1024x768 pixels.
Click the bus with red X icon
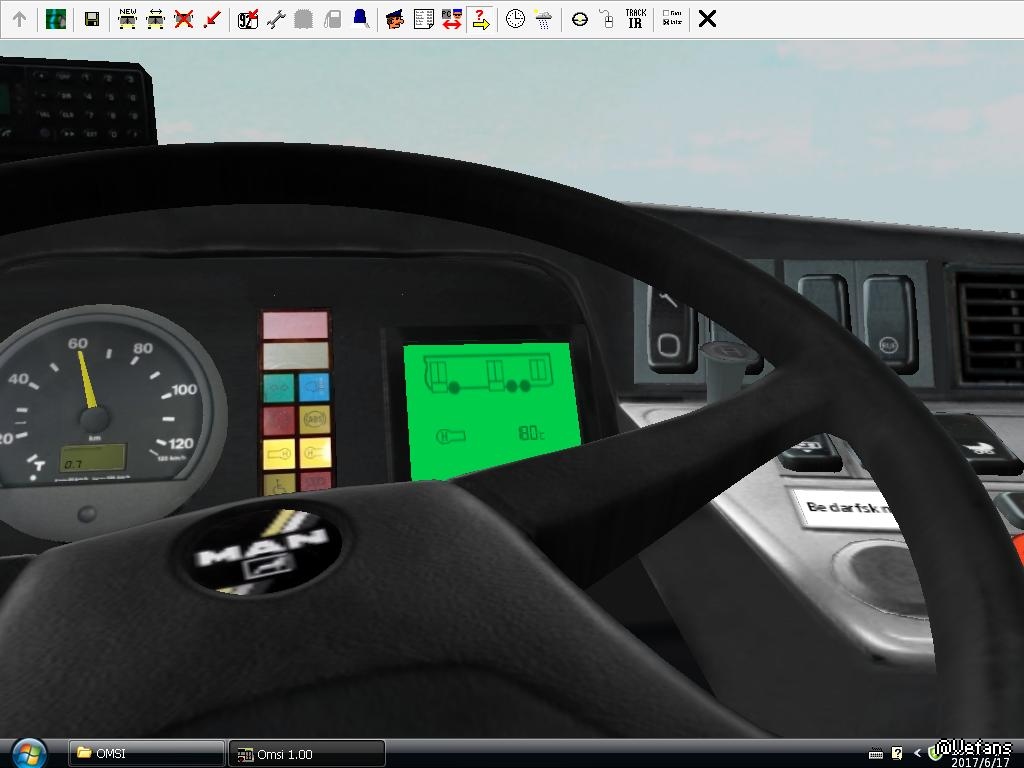(183, 19)
